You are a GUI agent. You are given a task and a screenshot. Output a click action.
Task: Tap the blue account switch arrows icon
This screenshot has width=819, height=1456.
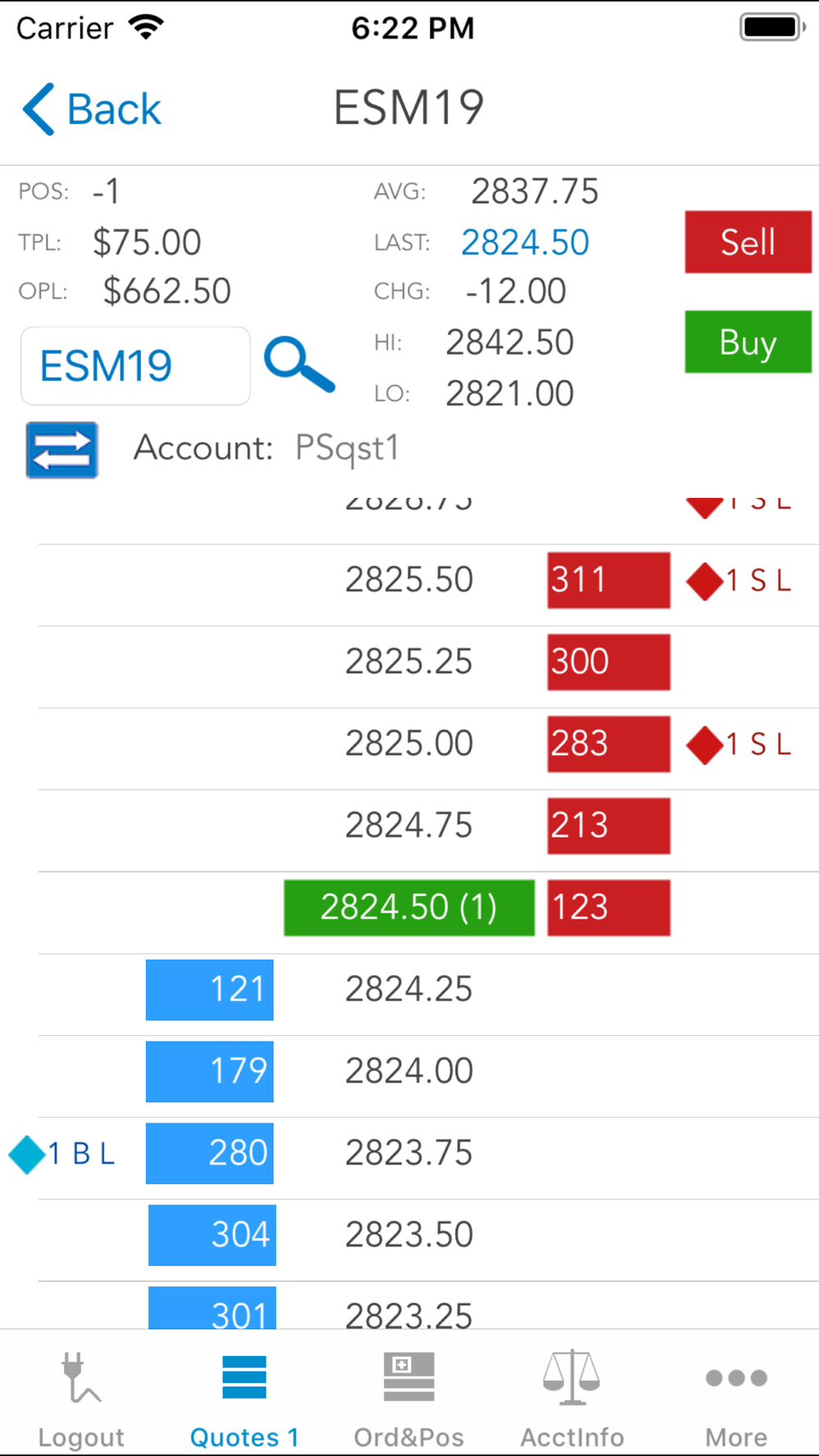point(62,450)
